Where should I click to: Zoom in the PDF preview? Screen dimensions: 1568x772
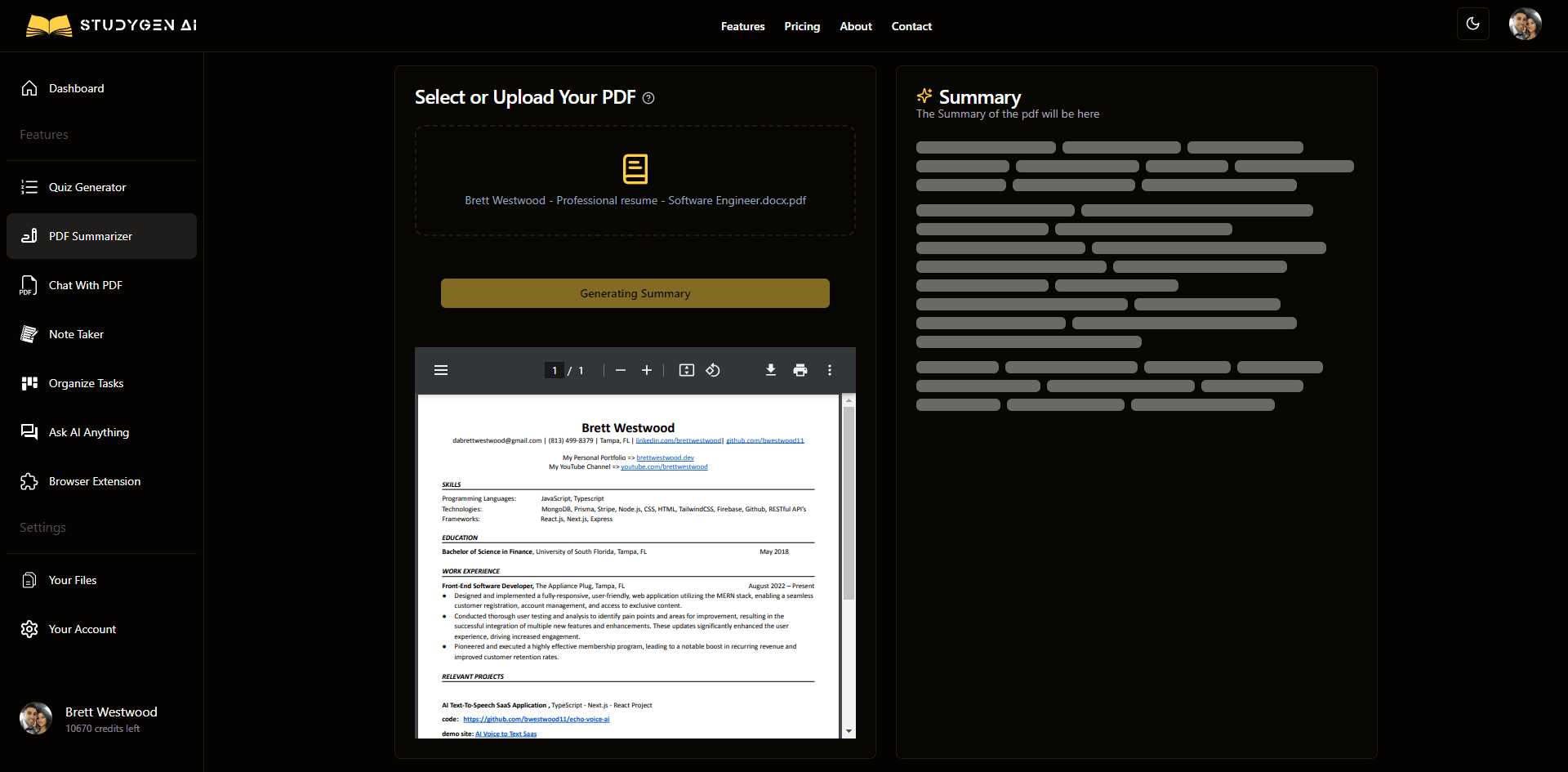(x=647, y=371)
